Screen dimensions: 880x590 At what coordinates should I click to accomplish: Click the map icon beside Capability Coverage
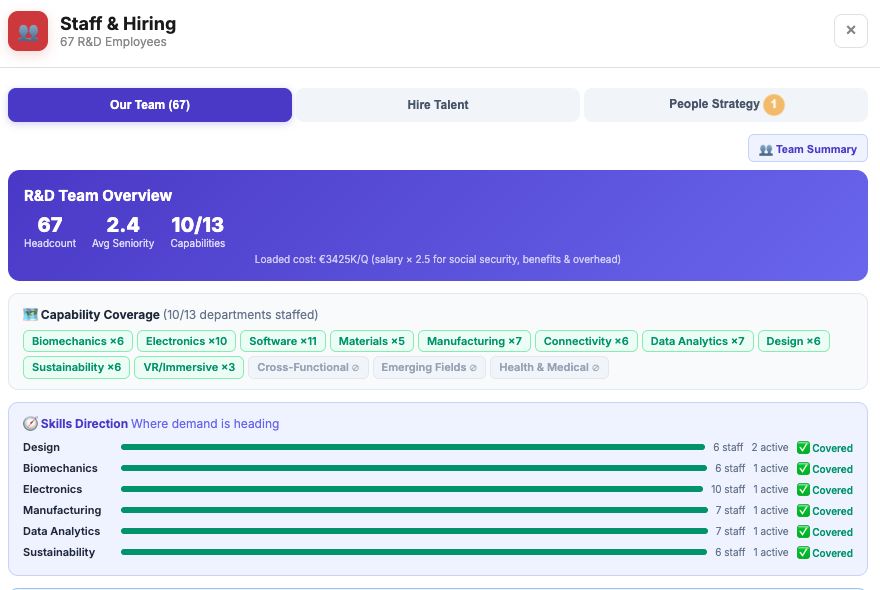(30, 315)
